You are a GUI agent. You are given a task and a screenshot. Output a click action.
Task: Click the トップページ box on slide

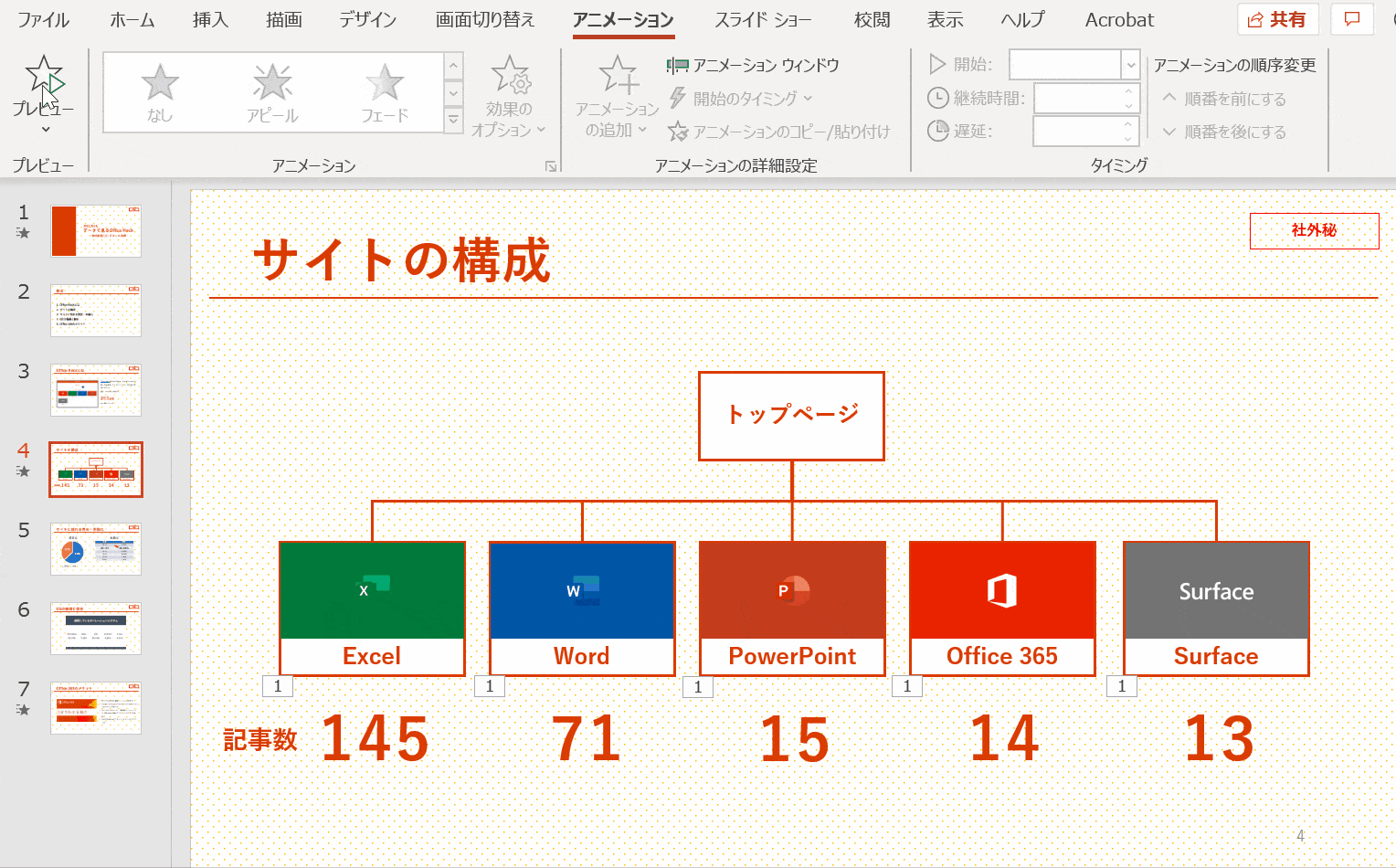click(791, 416)
